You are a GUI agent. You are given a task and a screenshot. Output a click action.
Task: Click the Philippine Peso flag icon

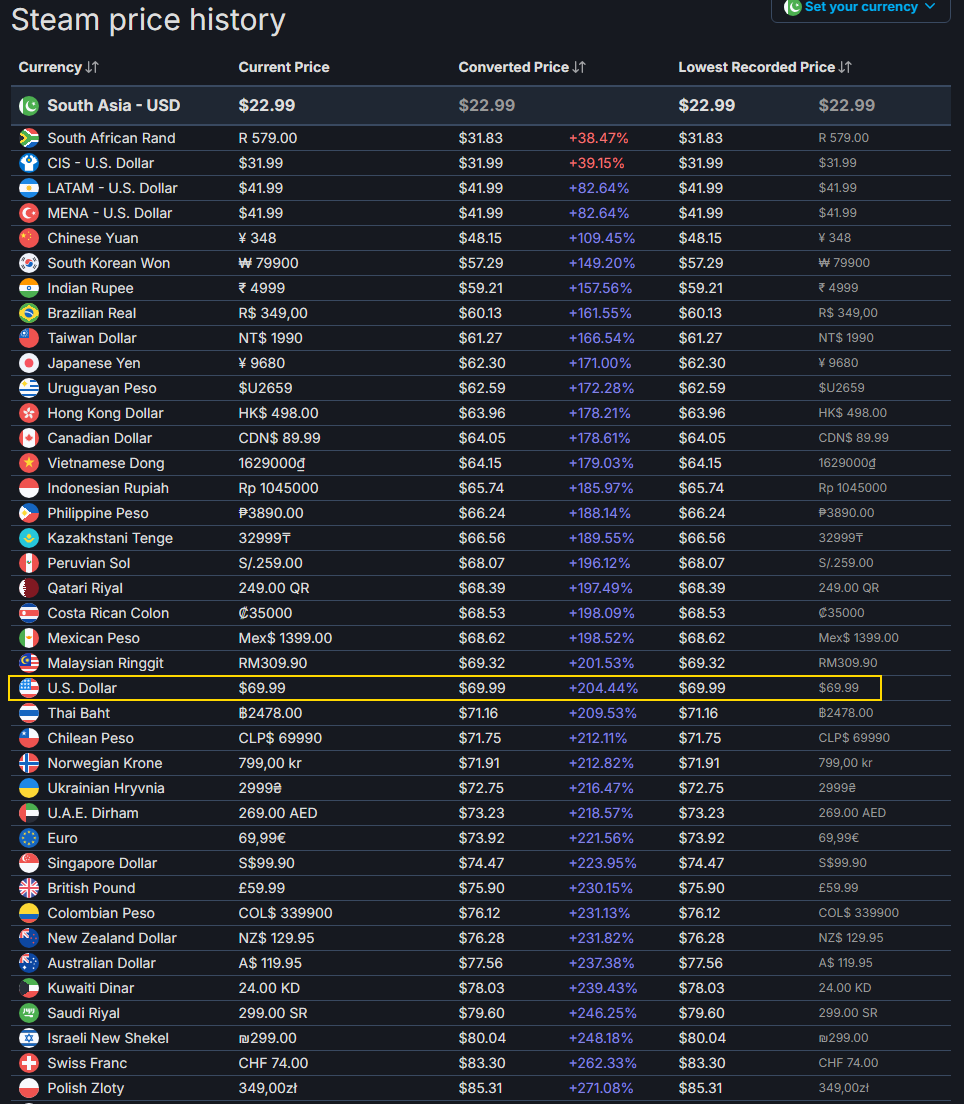29,513
